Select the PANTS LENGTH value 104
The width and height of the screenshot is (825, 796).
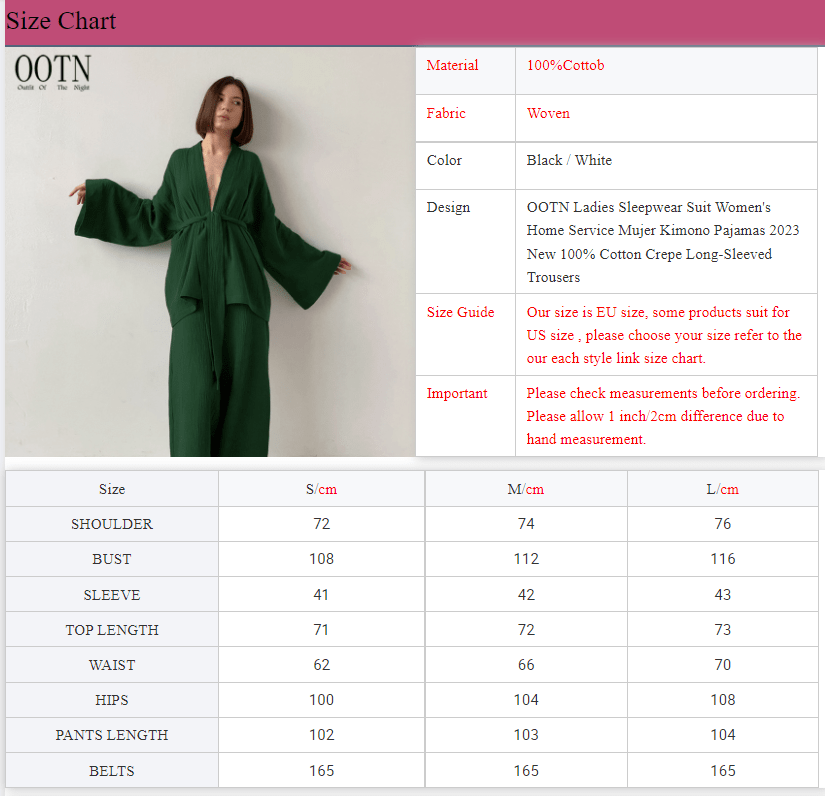(x=722, y=735)
